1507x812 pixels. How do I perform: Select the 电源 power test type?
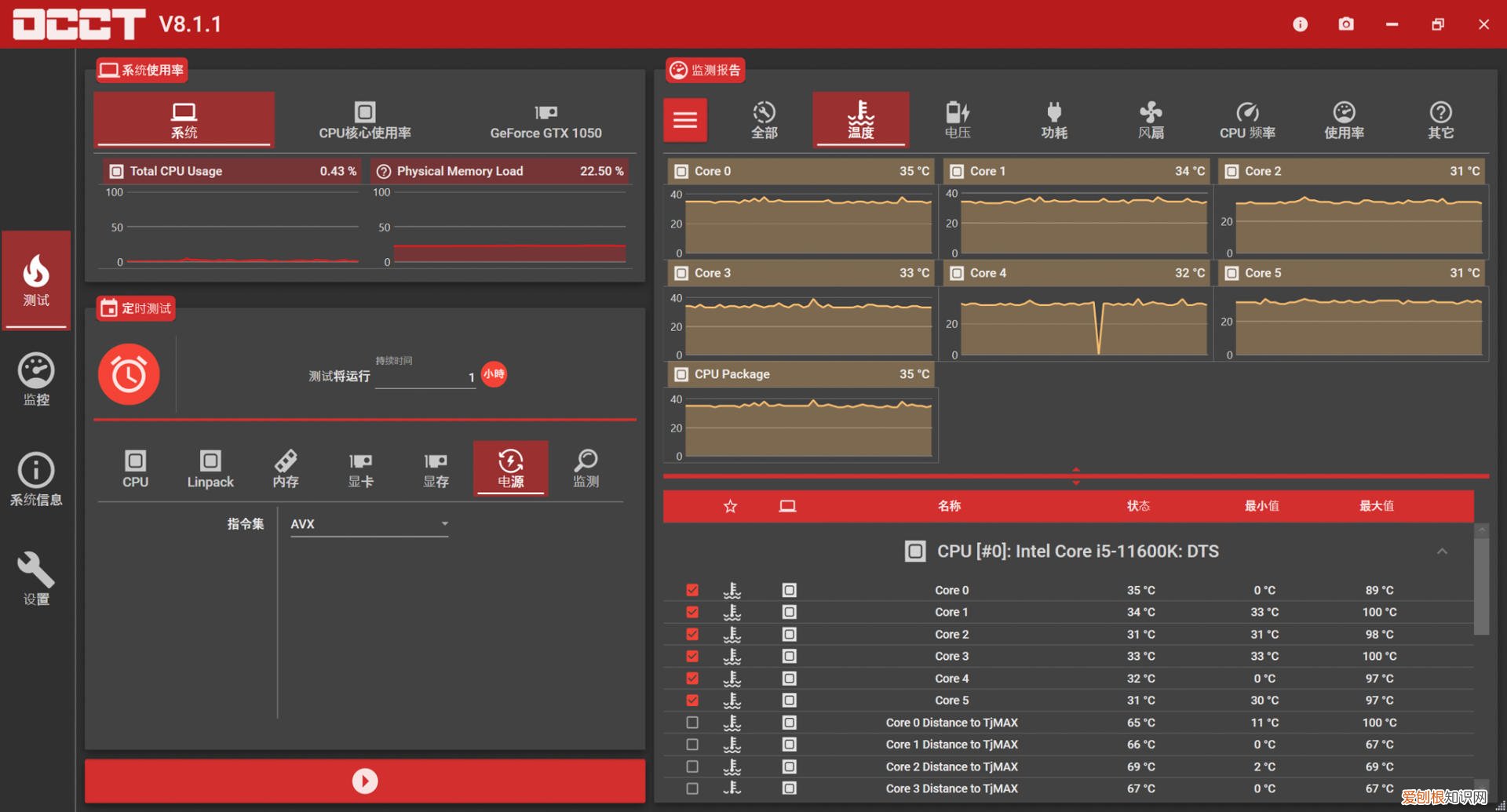tap(511, 468)
